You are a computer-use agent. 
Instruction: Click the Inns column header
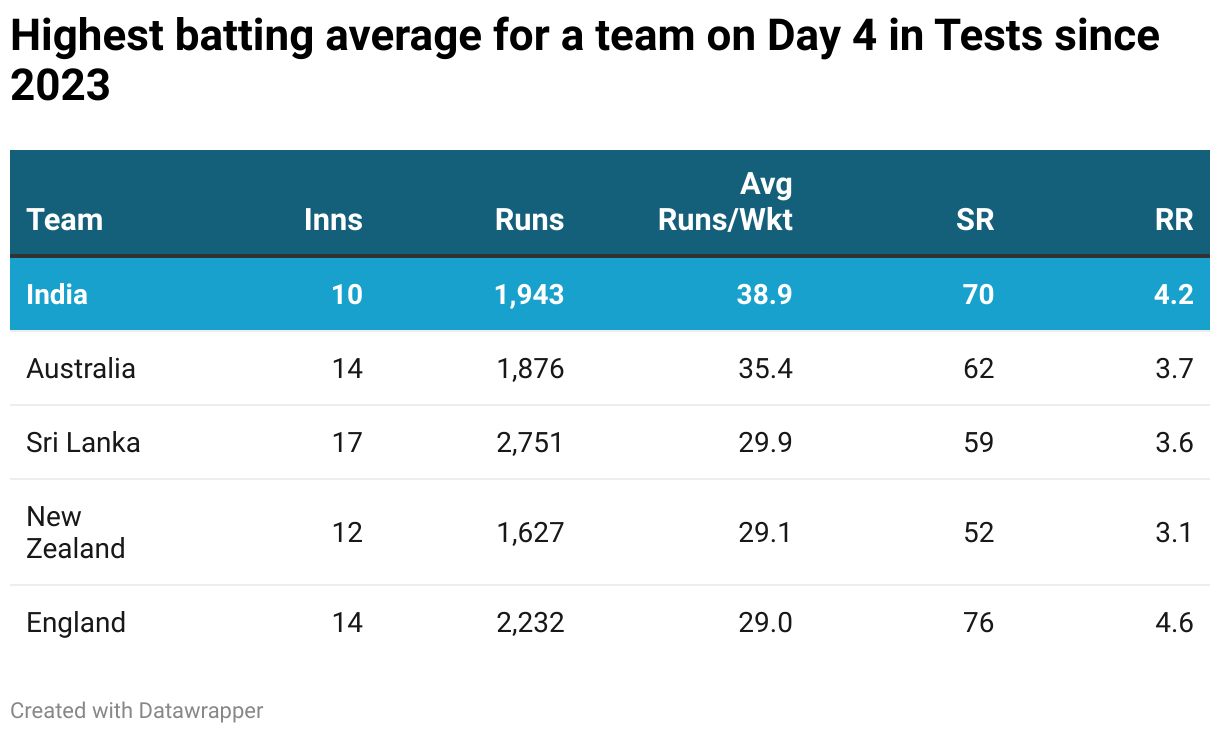(333, 219)
